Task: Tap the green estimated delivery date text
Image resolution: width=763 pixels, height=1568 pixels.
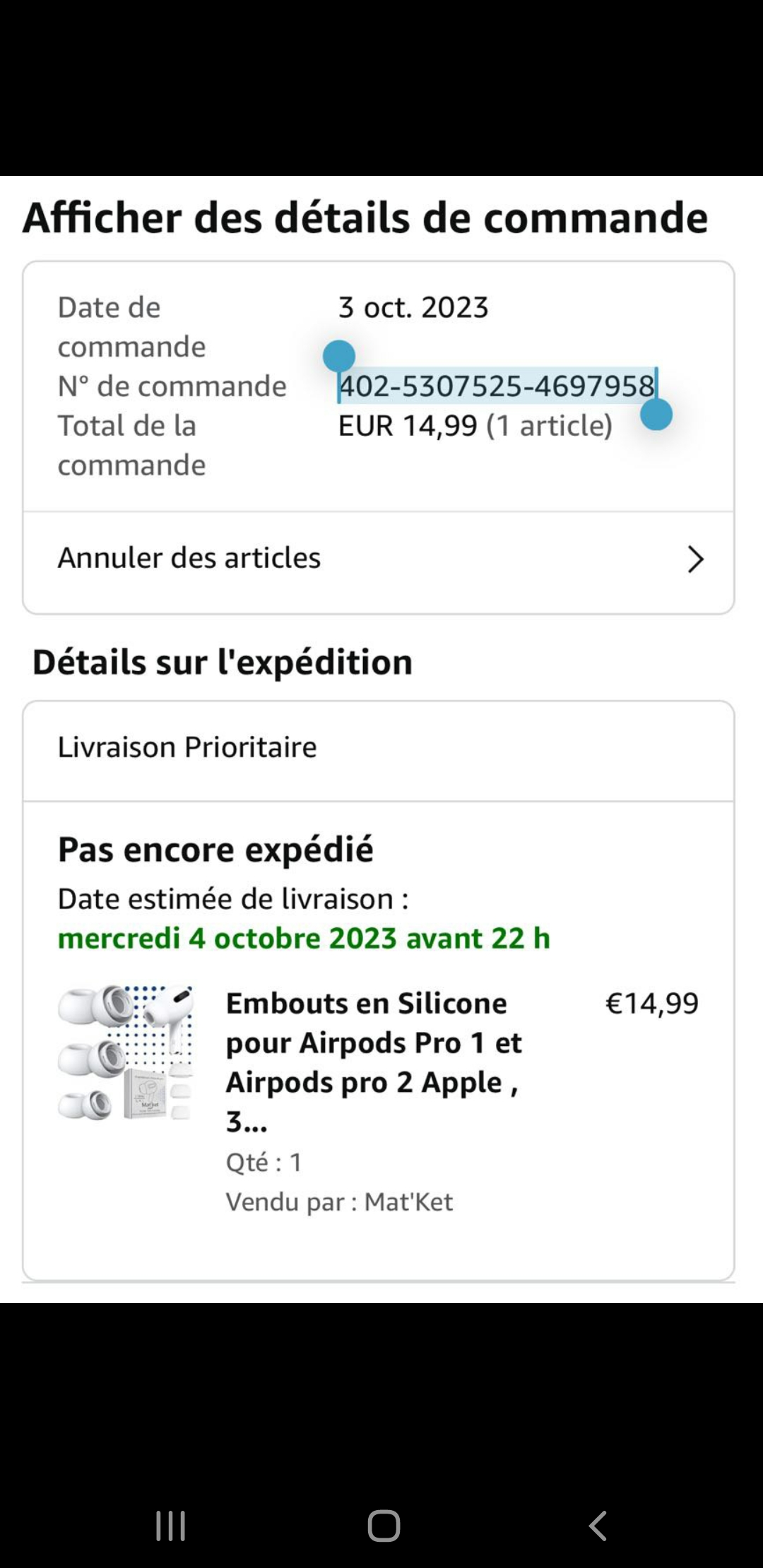Action: click(x=303, y=939)
